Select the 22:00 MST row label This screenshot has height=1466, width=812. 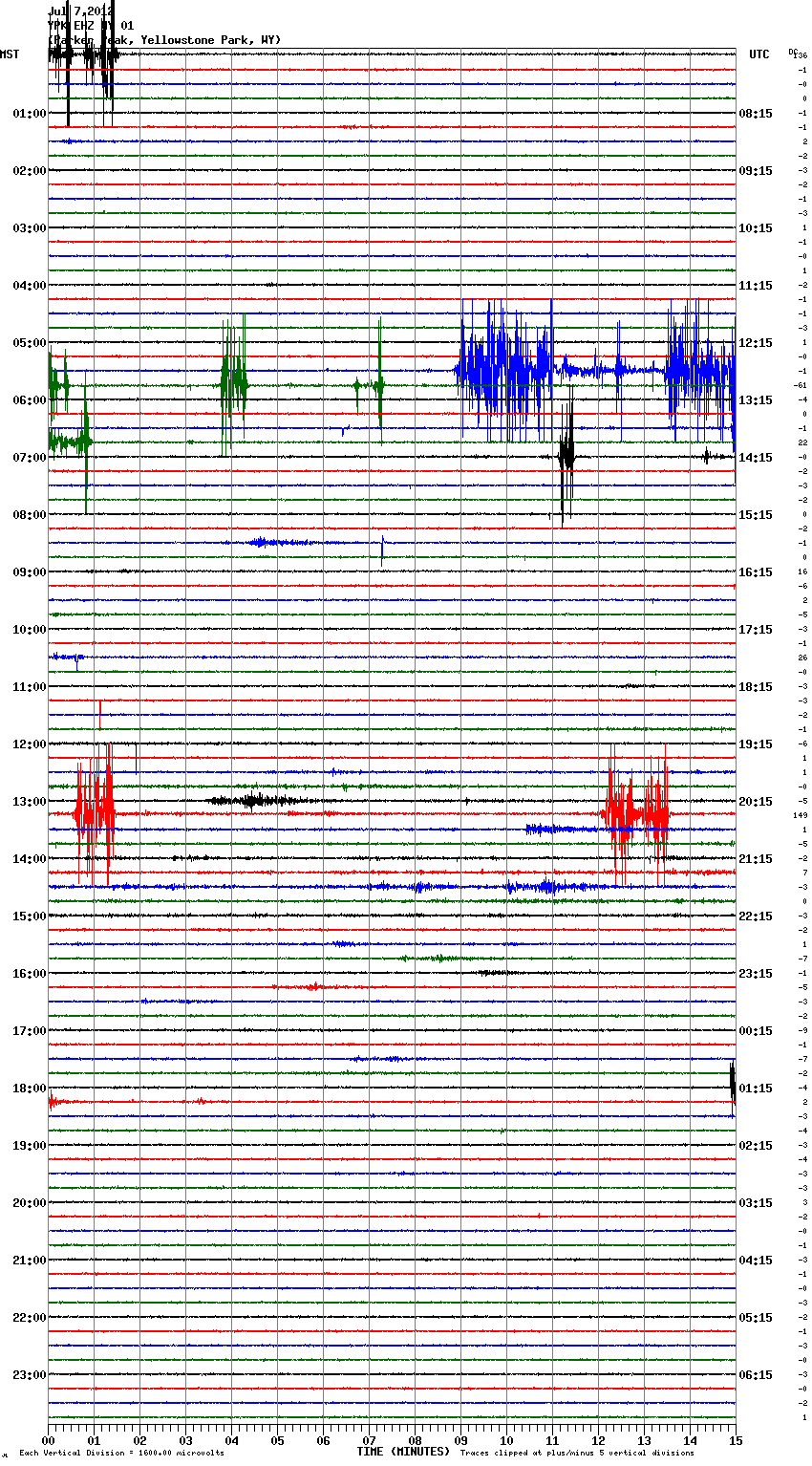pos(30,1318)
